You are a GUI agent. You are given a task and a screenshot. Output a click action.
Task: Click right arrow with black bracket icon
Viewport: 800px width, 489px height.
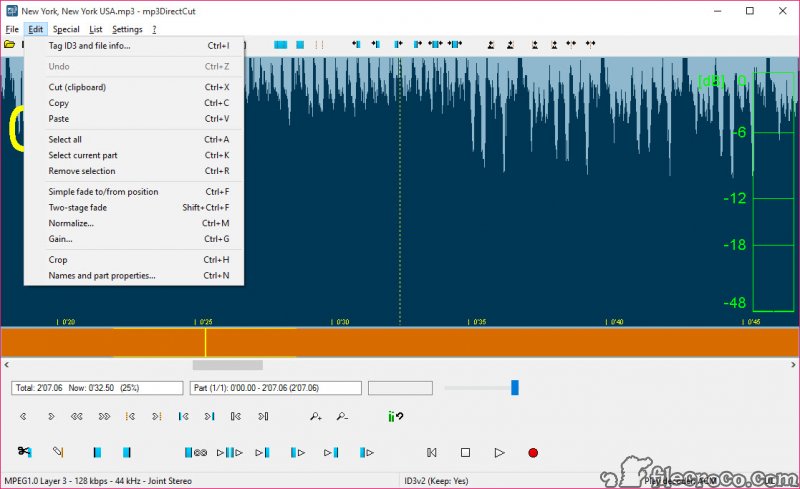click(263, 417)
